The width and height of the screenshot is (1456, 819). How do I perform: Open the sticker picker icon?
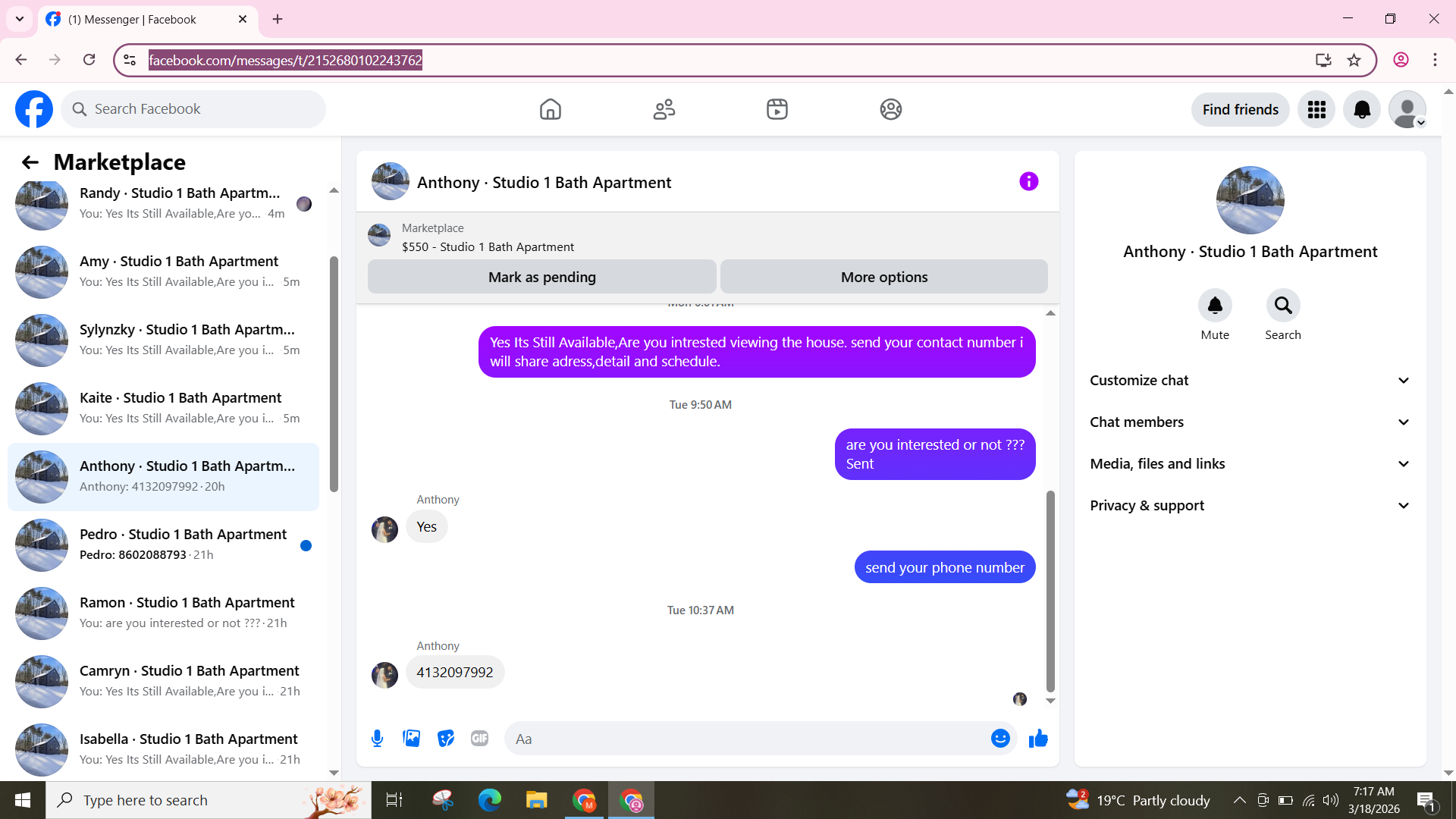[446, 739]
